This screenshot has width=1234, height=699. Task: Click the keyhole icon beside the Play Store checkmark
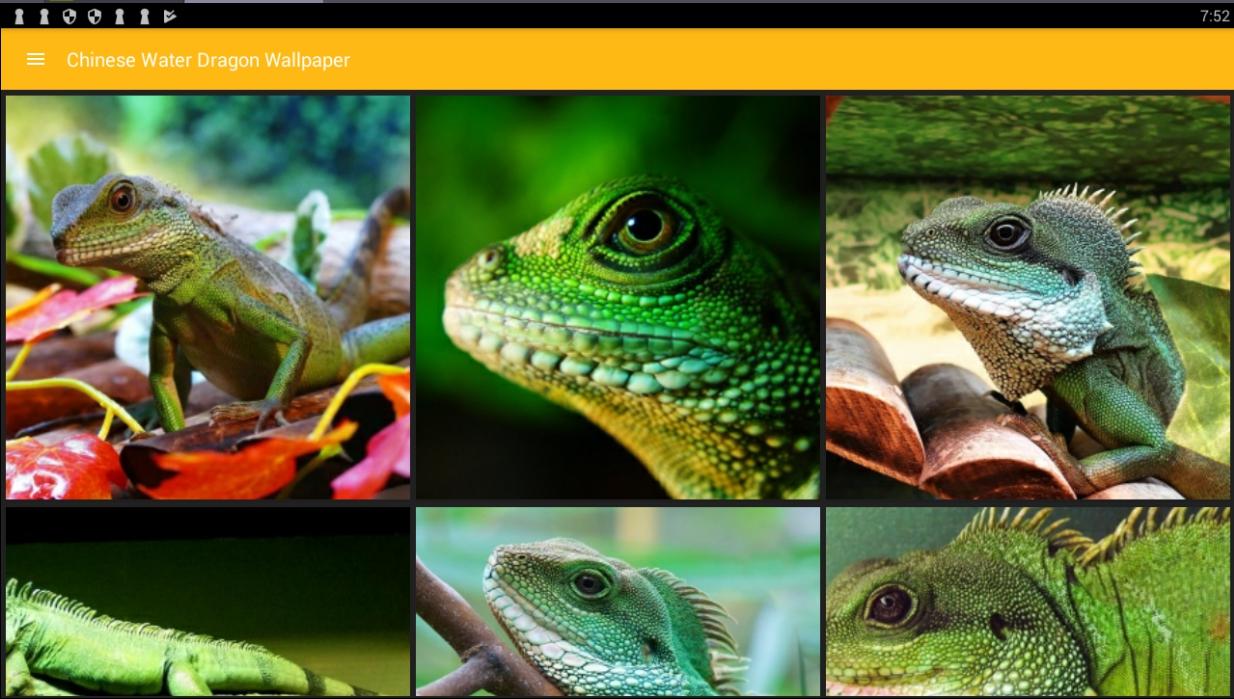pos(145,16)
